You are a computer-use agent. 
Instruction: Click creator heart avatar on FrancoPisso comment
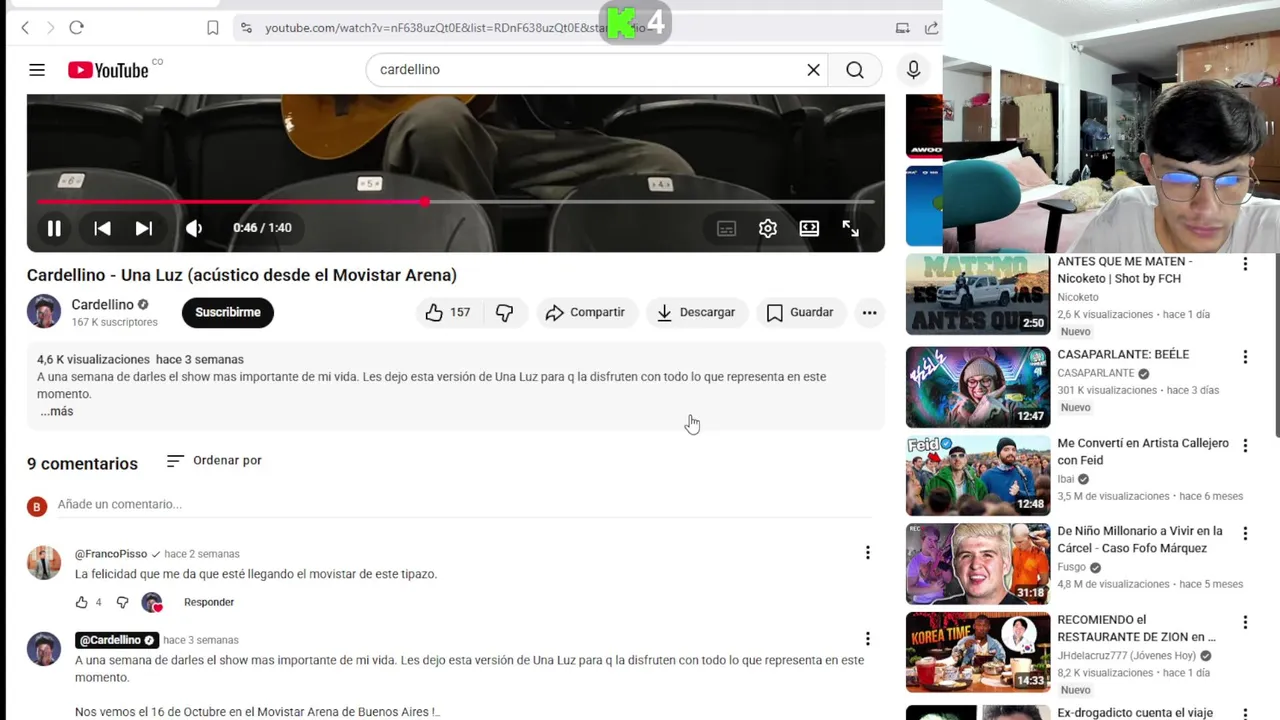tap(152, 602)
